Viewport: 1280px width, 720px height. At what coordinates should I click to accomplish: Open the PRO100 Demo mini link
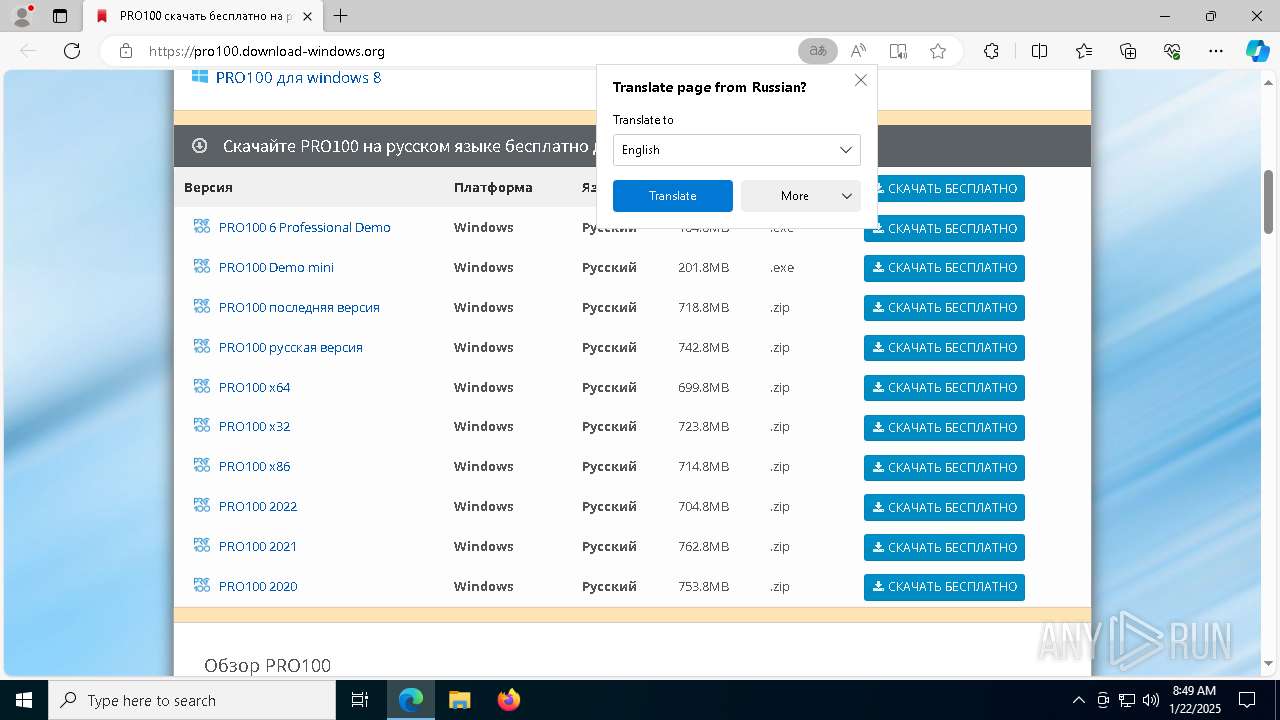click(x=276, y=268)
